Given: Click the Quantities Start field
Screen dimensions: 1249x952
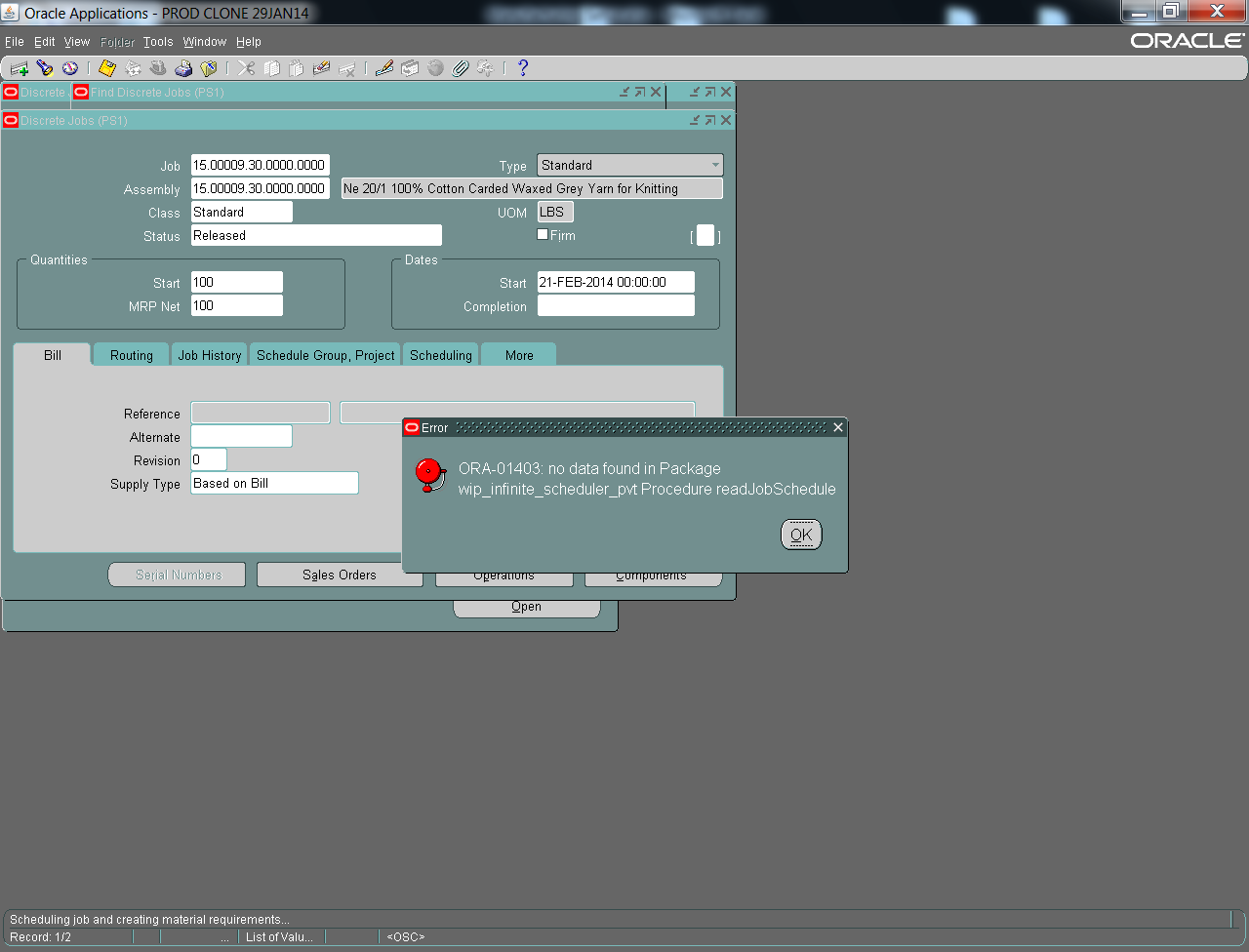Looking at the screenshot, I should [237, 282].
